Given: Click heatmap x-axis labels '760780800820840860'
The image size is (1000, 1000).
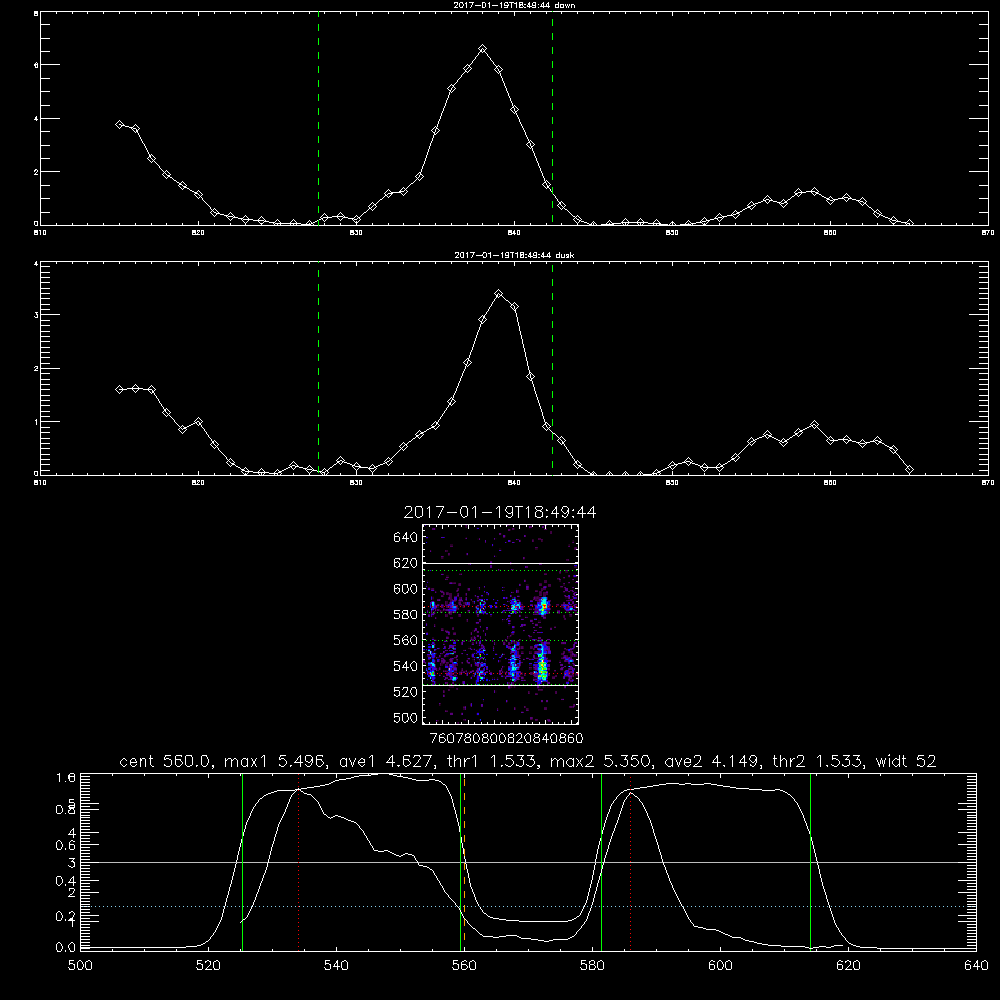Looking at the screenshot, I should pyautogui.click(x=506, y=739).
